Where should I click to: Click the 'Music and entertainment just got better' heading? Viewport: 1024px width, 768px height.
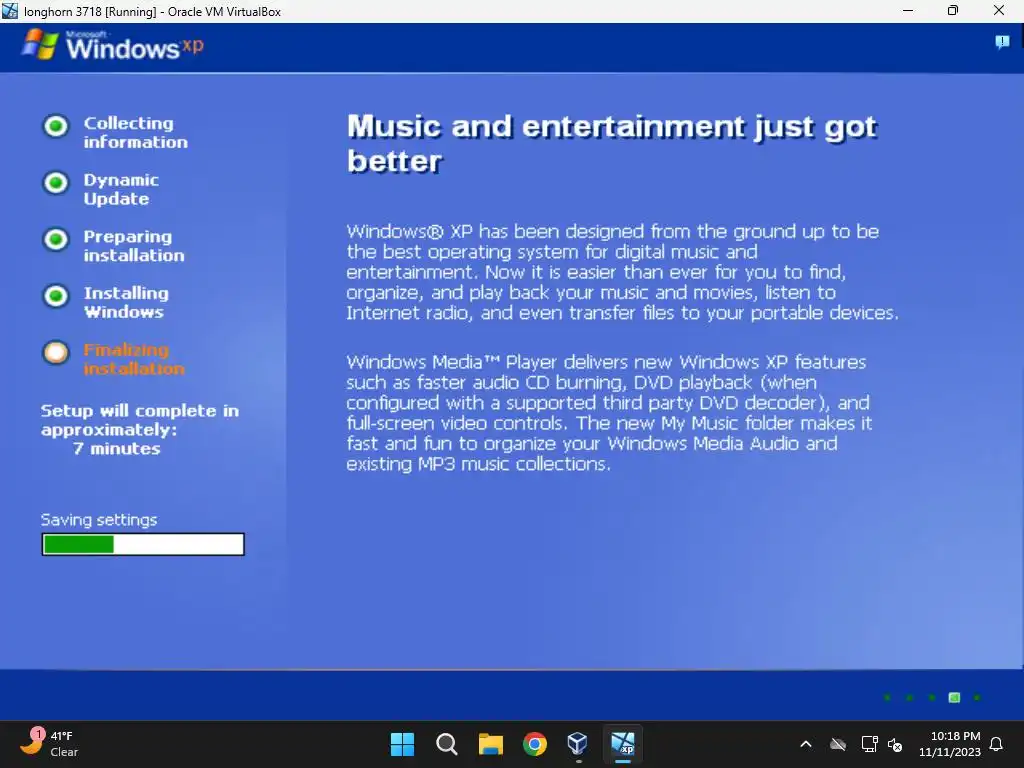[612, 143]
